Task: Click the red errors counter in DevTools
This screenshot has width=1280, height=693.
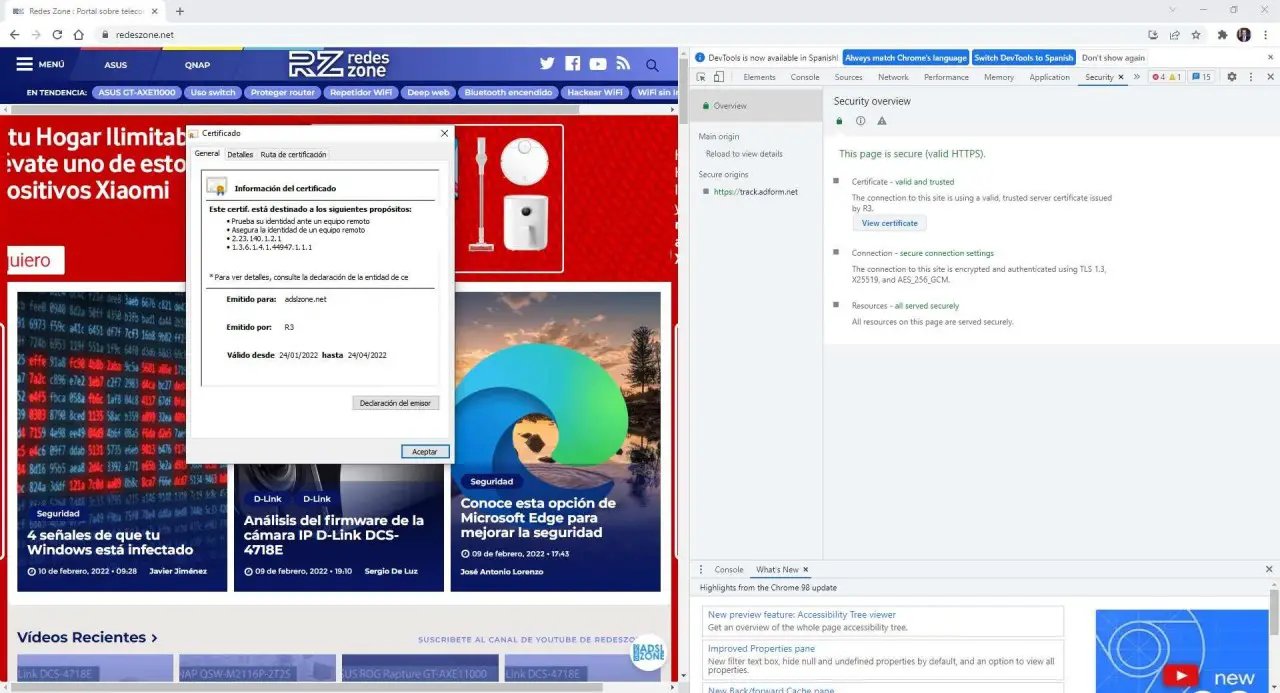Action: (x=1158, y=77)
